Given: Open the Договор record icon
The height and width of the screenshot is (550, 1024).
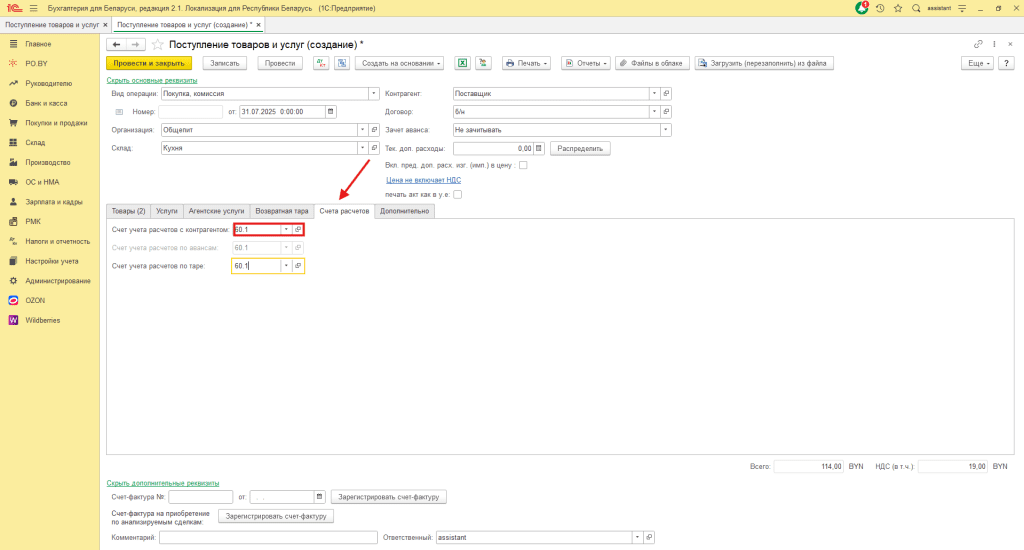Looking at the screenshot, I should coord(666,112).
